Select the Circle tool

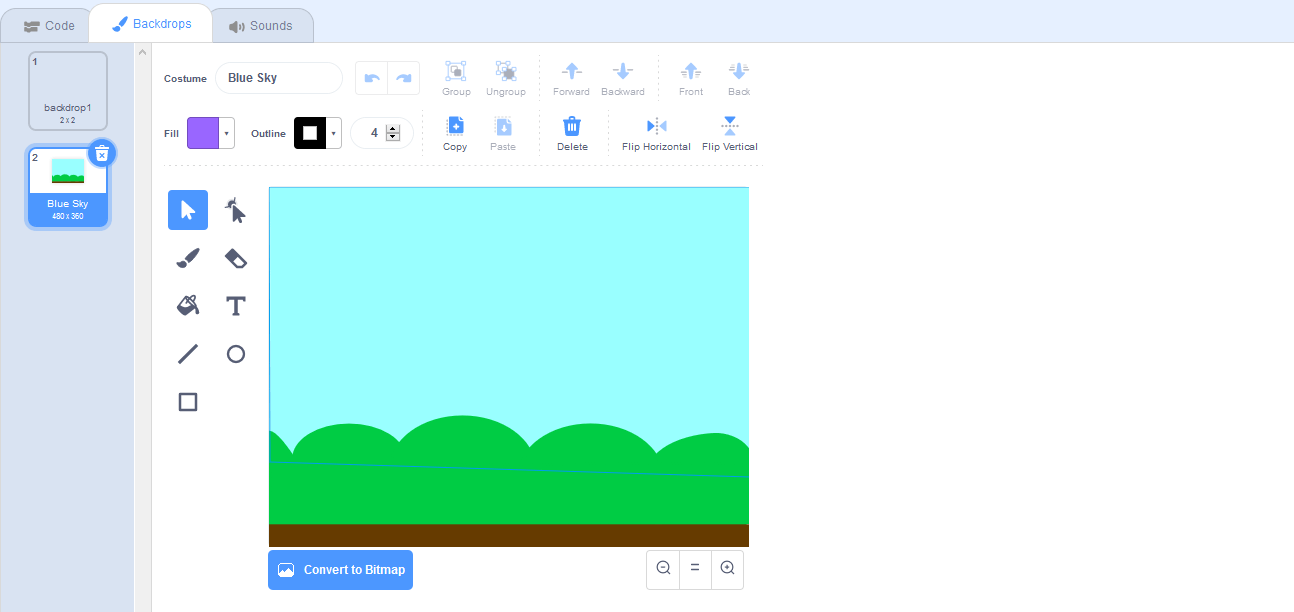coord(235,353)
